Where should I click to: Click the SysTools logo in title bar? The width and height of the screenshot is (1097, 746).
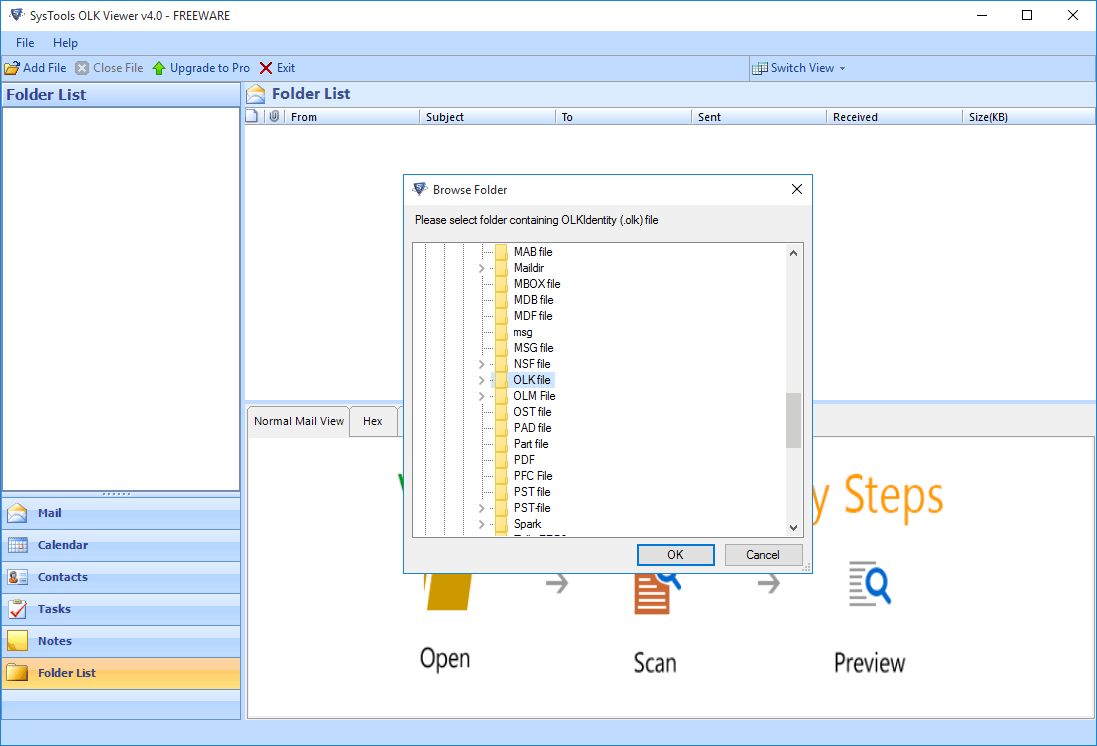tap(16, 15)
